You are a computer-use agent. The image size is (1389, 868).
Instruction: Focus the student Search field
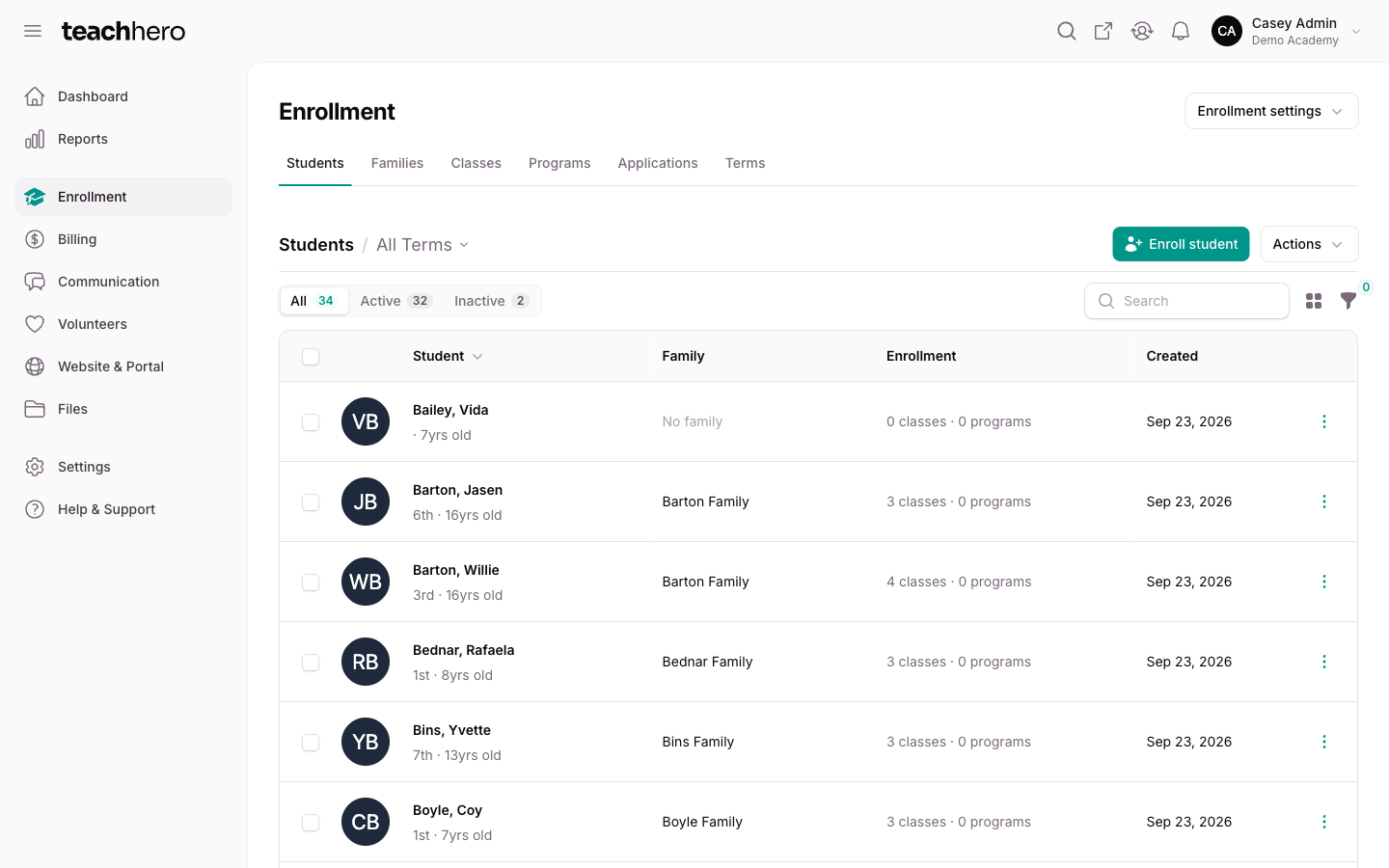(x=1186, y=301)
